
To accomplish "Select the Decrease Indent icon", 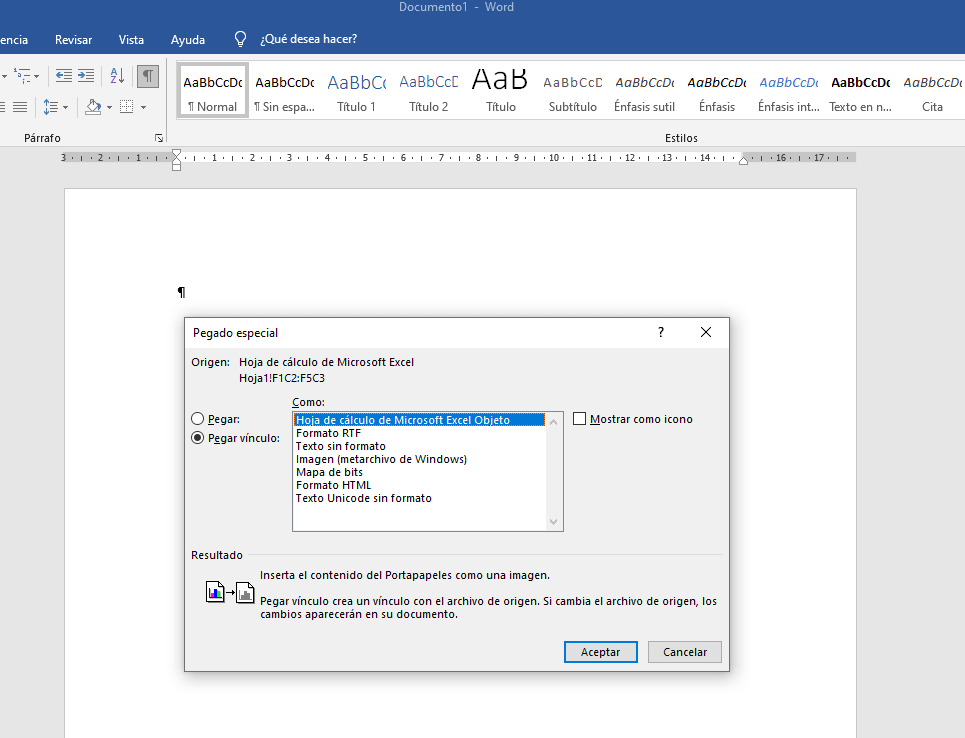I will (x=64, y=75).
